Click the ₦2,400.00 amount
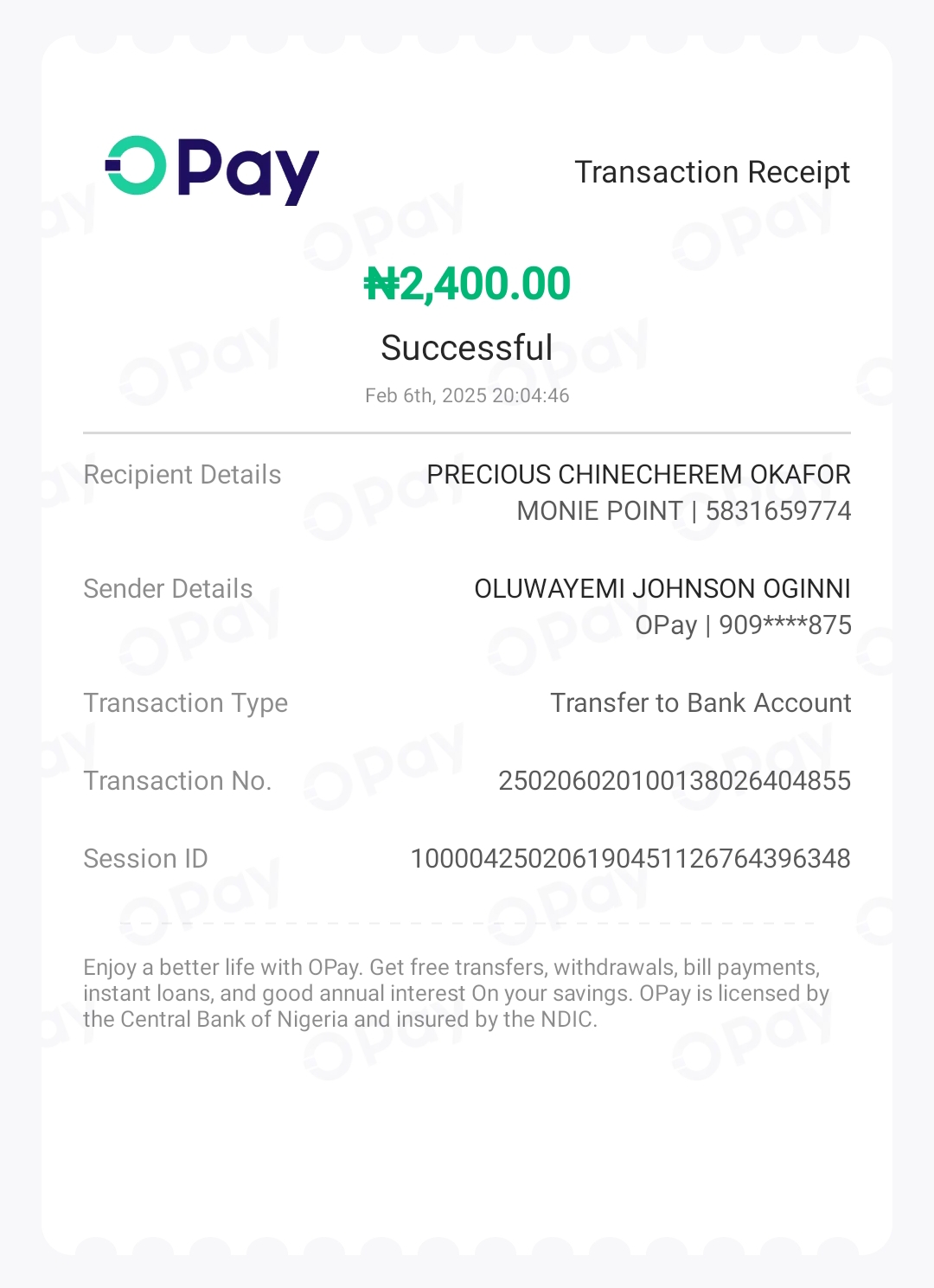934x1288 pixels. 467,284
